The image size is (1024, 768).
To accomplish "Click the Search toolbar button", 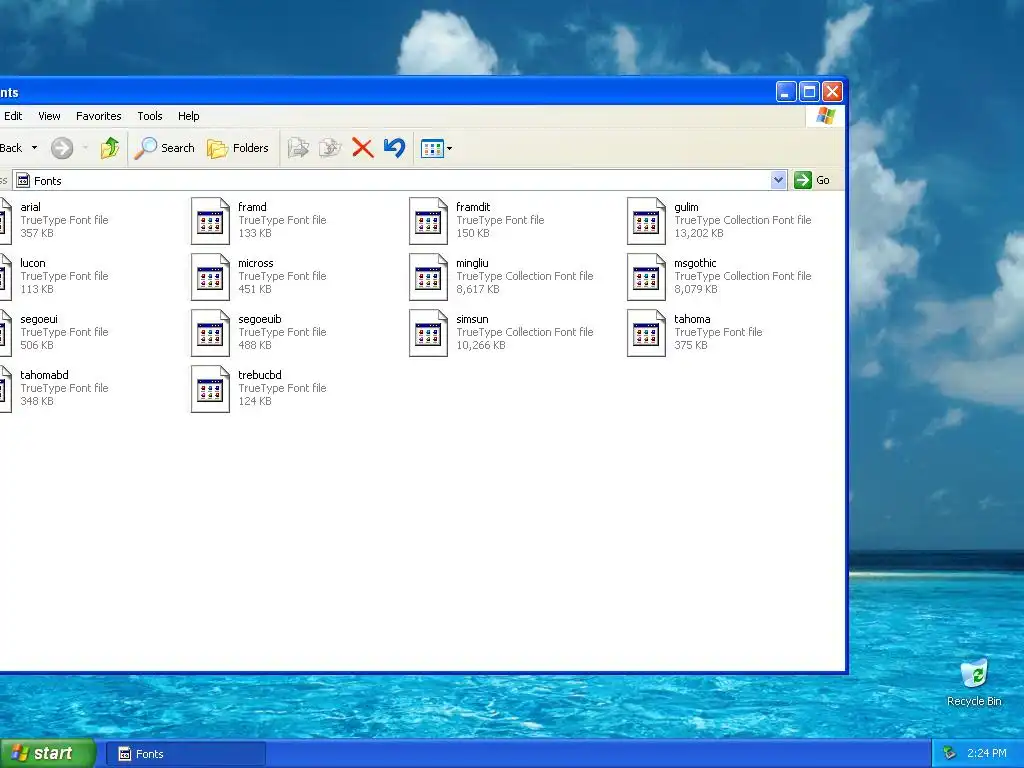I will pyautogui.click(x=165, y=148).
